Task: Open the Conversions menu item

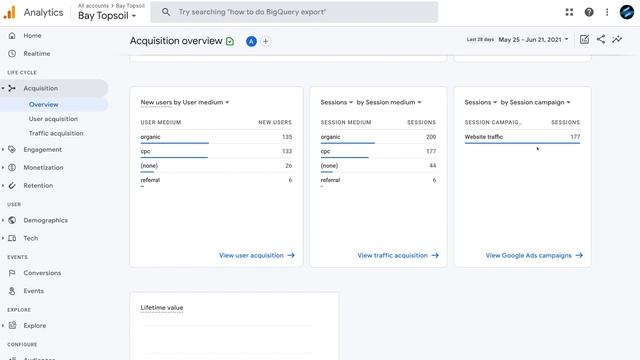Action: (x=42, y=273)
